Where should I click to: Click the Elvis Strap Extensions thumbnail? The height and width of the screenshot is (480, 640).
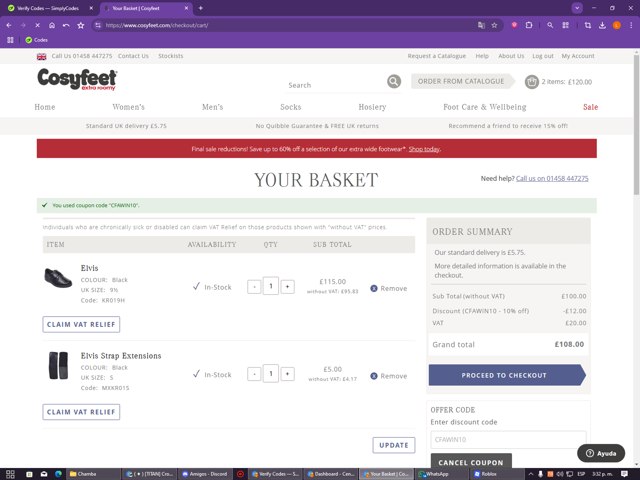point(58,365)
